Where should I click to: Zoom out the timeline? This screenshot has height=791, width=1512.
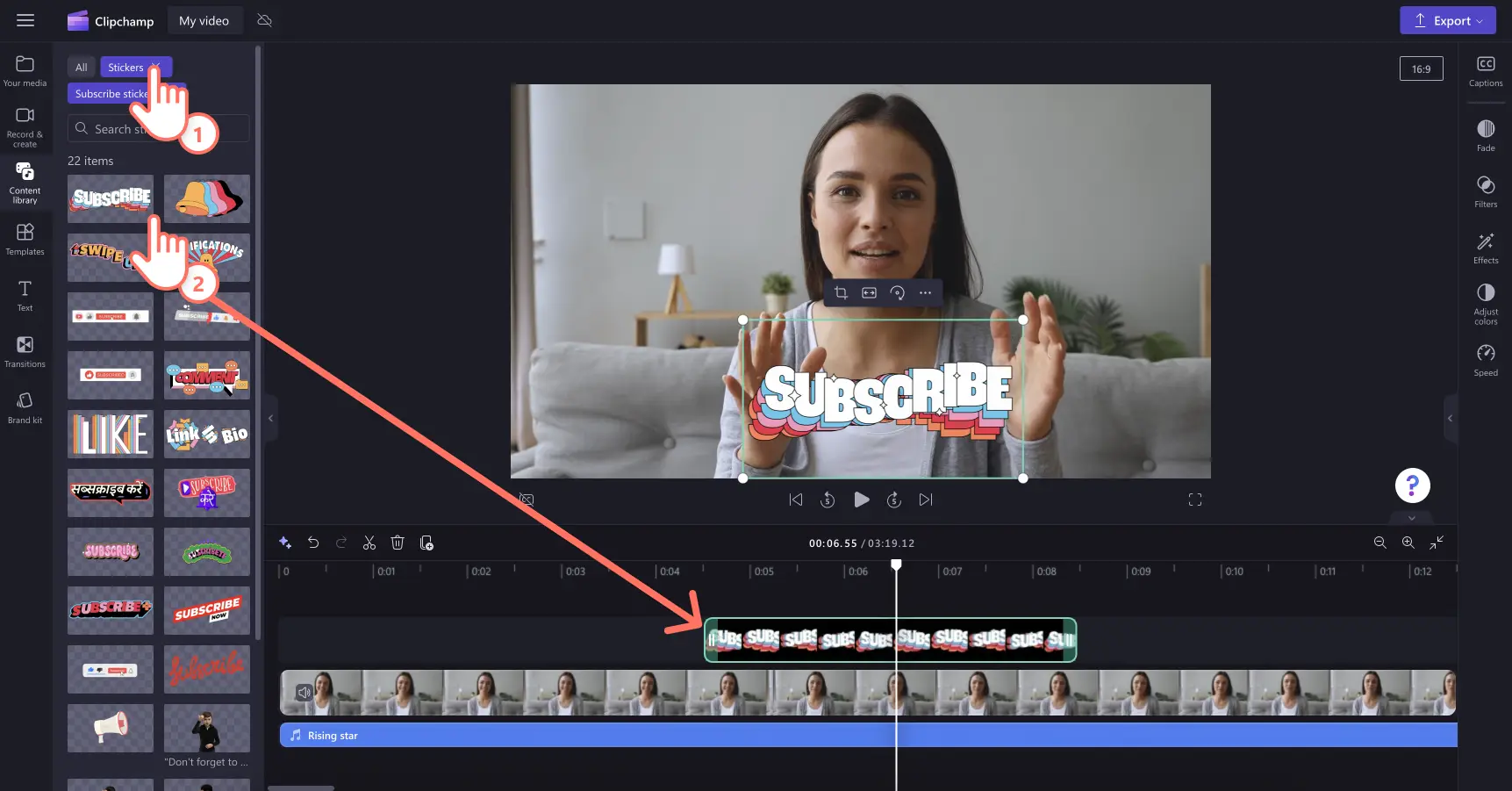(1379, 543)
